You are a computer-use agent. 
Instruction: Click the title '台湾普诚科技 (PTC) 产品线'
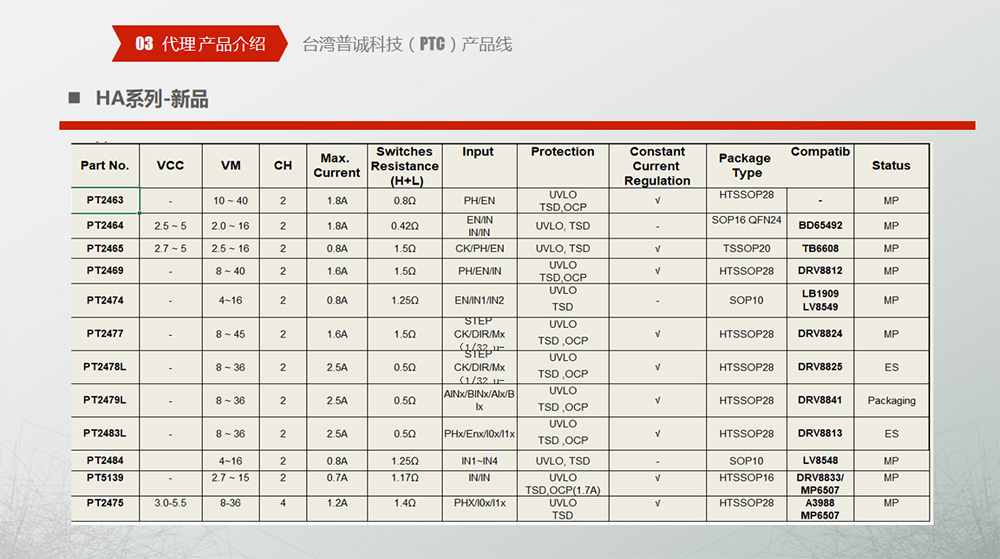pyautogui.click(x=407, y=44)
